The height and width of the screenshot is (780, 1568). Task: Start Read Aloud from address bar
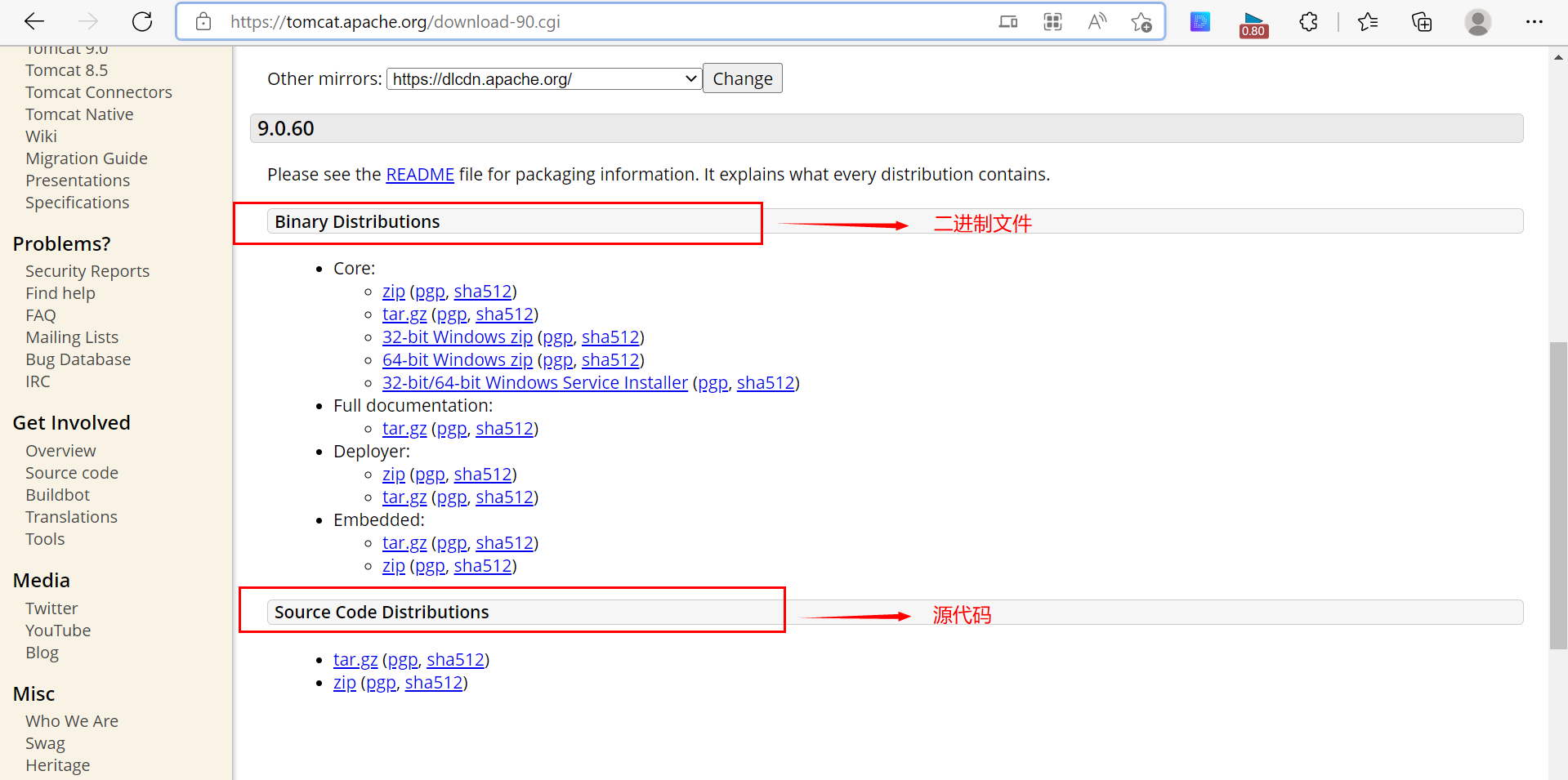1097,22
